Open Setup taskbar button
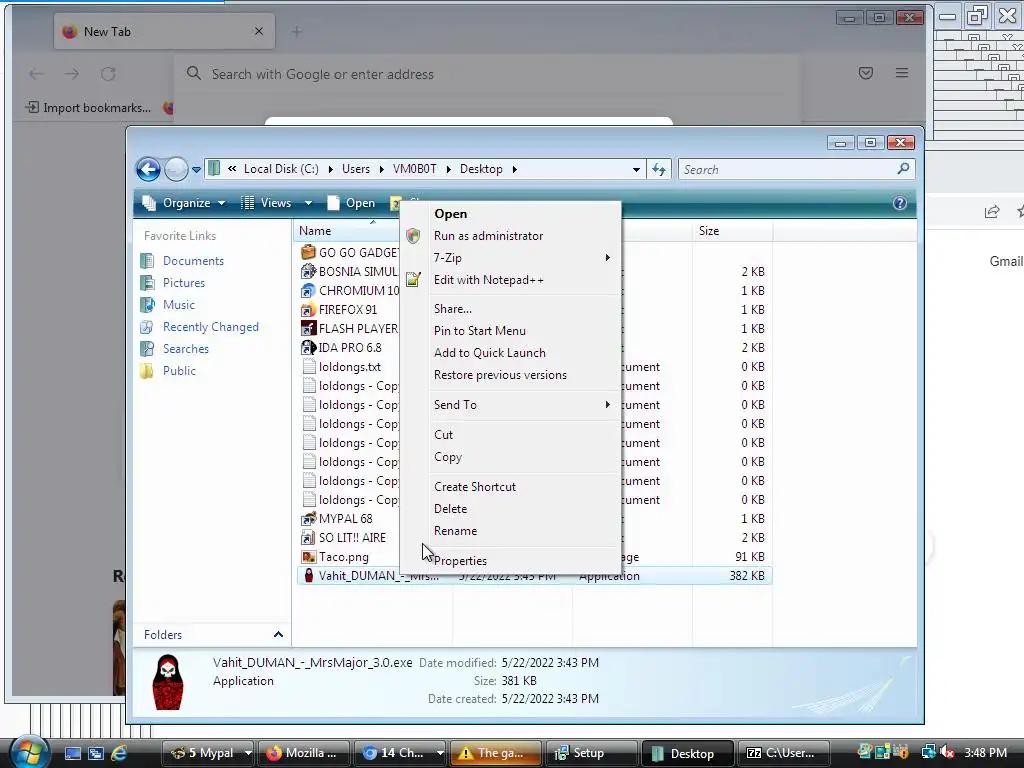 click(x=590, y=753)
